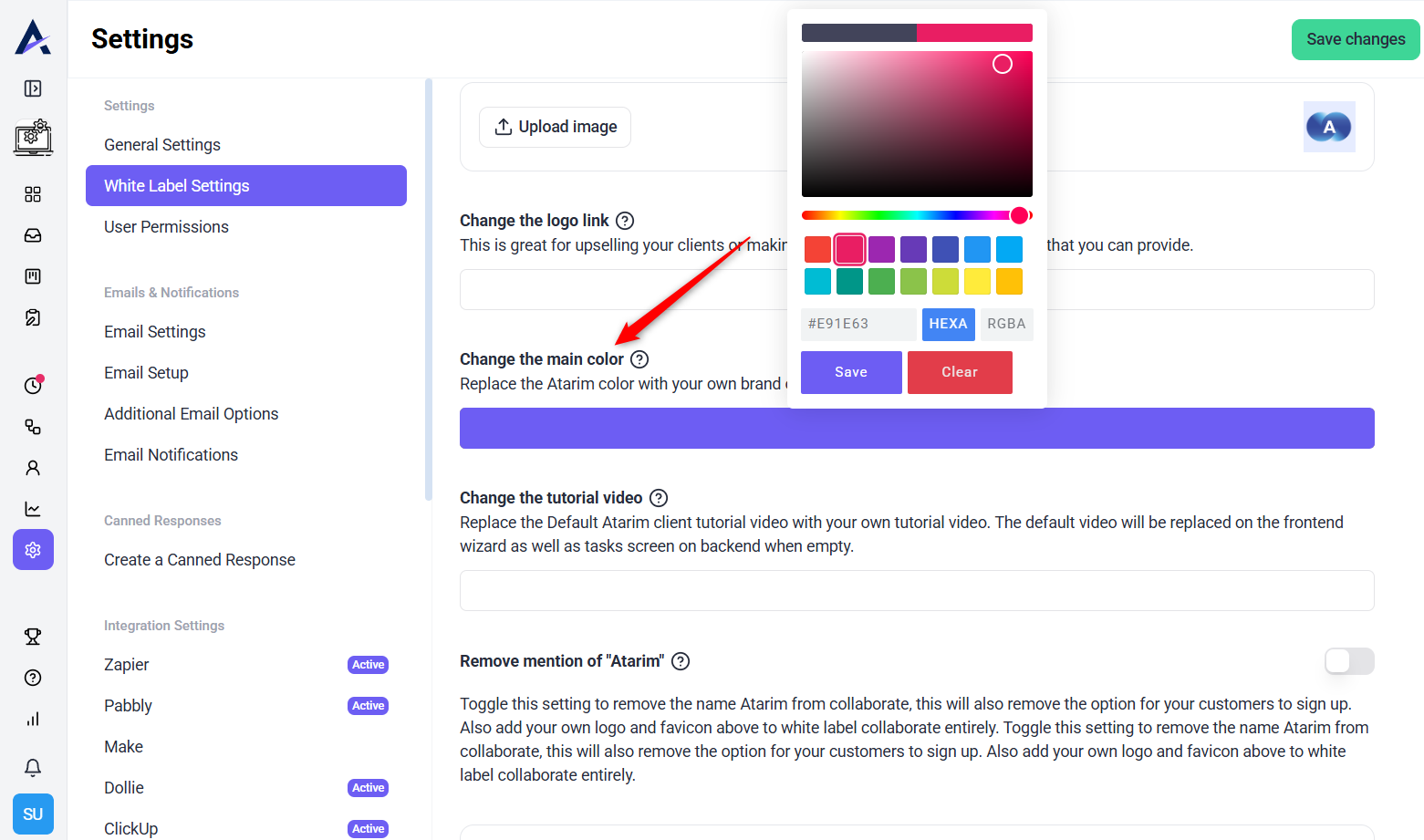The image size is (1424, 840).
Task: Open the inbox icon in sidebar
Action: coord(33,235)
